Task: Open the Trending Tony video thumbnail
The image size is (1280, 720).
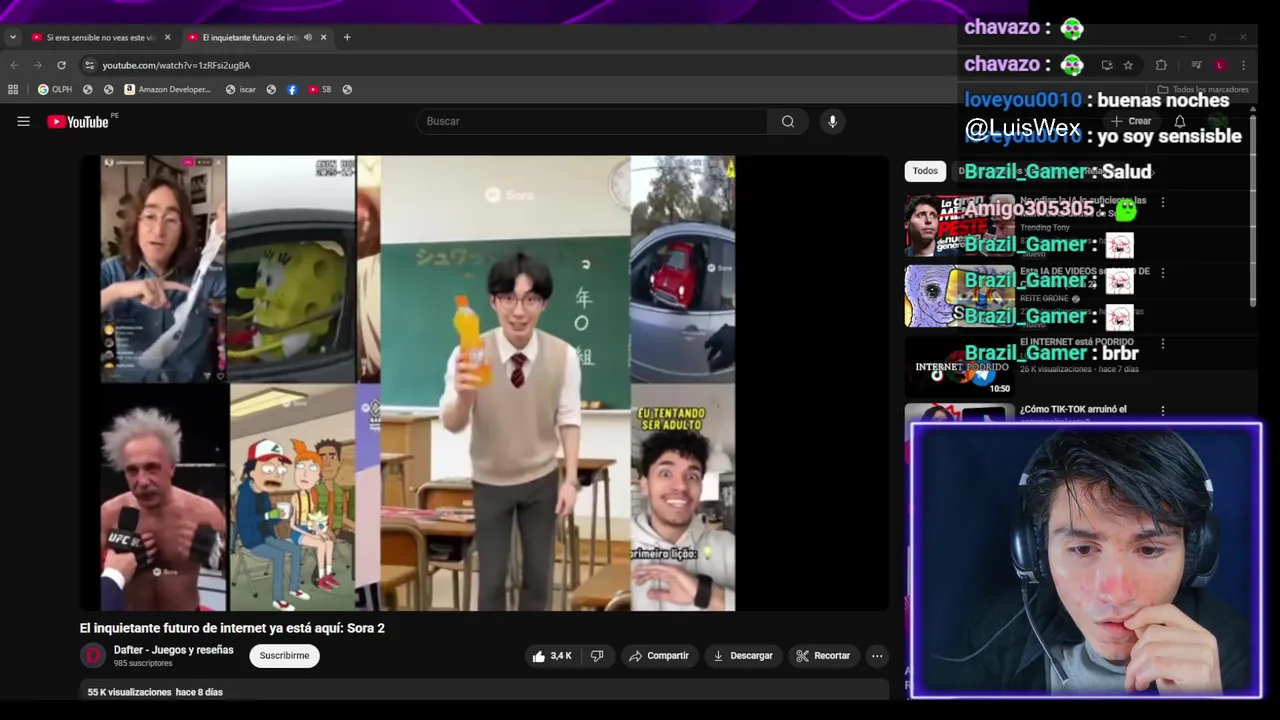Action: [x=960, y=226]
